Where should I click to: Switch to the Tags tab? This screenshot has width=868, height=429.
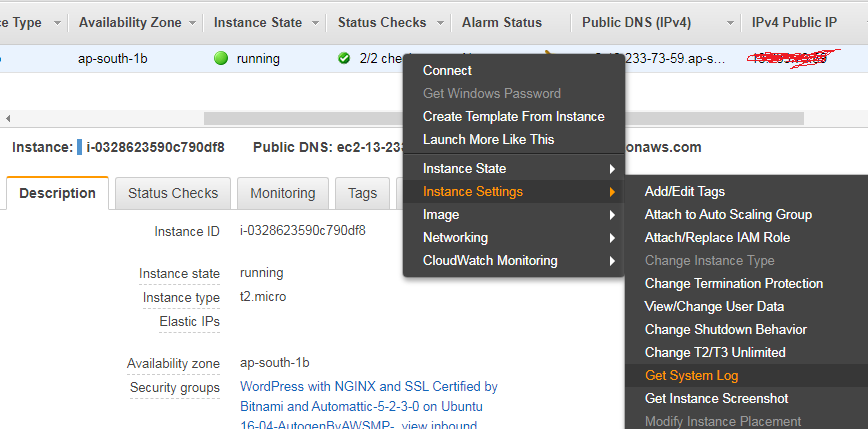coord(362,193)
